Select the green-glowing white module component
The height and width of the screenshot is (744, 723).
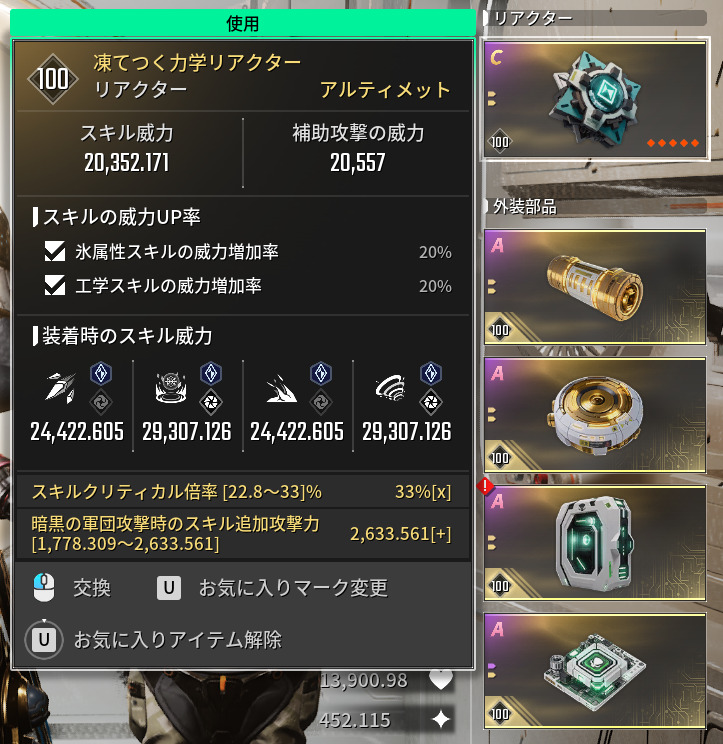(x=595, y=543)
